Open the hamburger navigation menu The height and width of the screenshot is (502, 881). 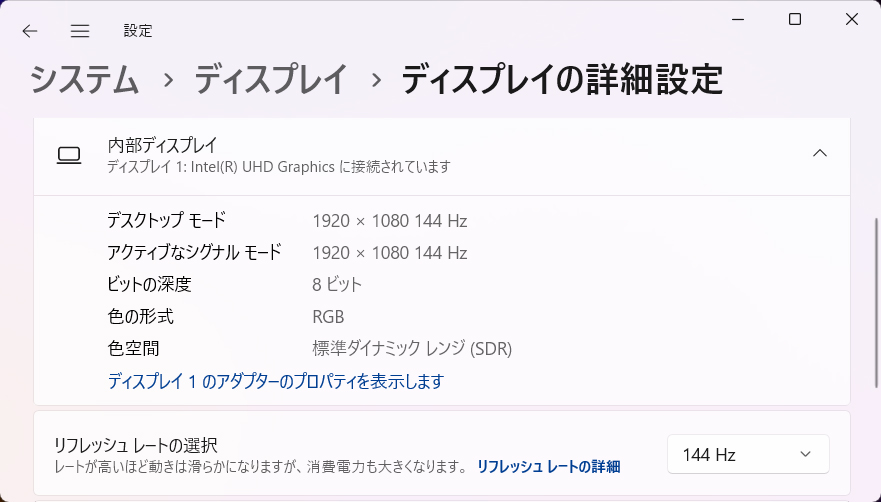tap(80, 31)
